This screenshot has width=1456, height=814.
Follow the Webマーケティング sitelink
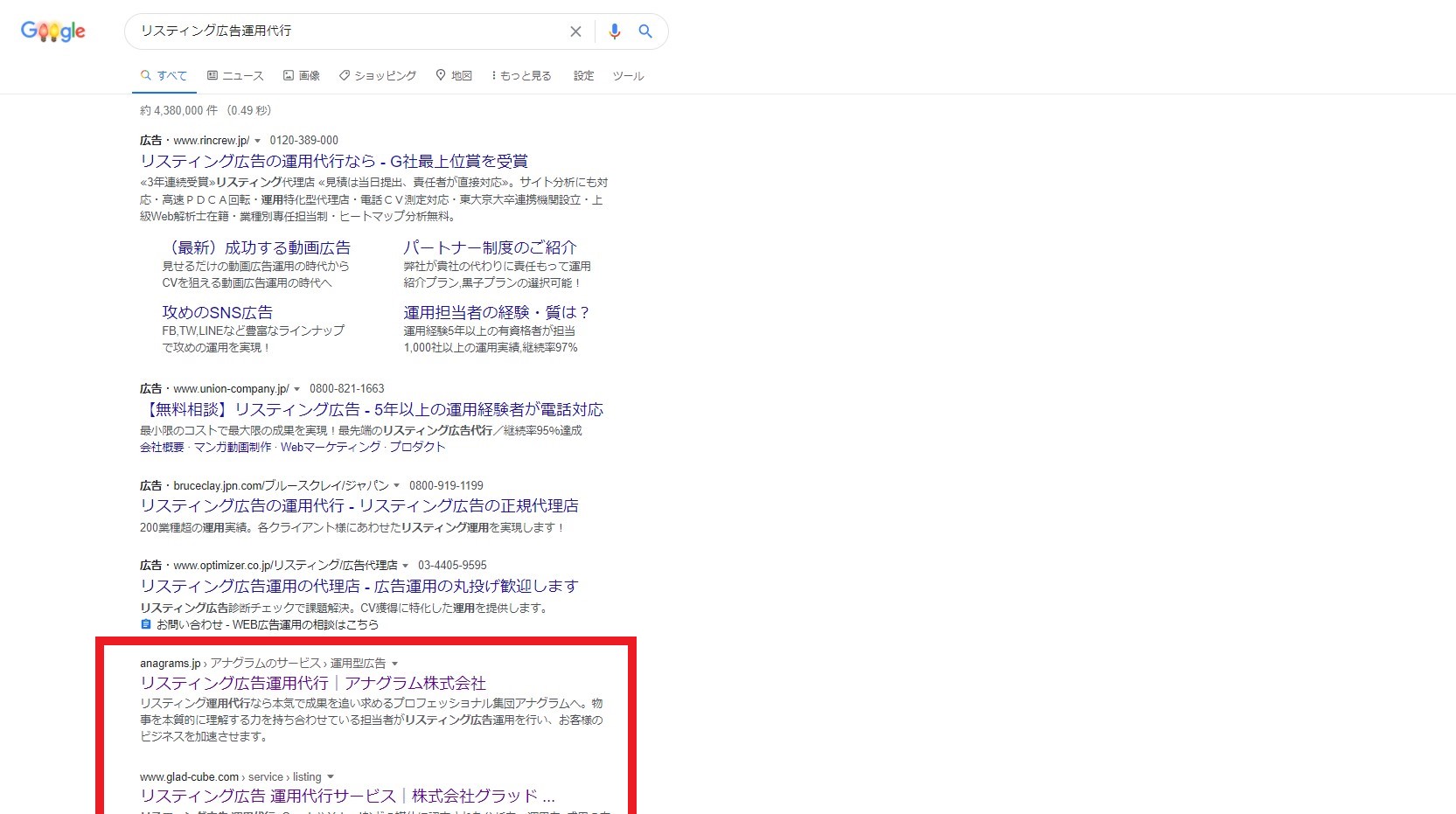(x=331, y=447)
